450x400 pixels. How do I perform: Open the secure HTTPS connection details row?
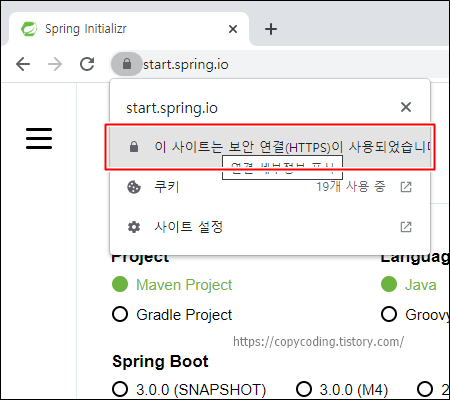point(270,147)
